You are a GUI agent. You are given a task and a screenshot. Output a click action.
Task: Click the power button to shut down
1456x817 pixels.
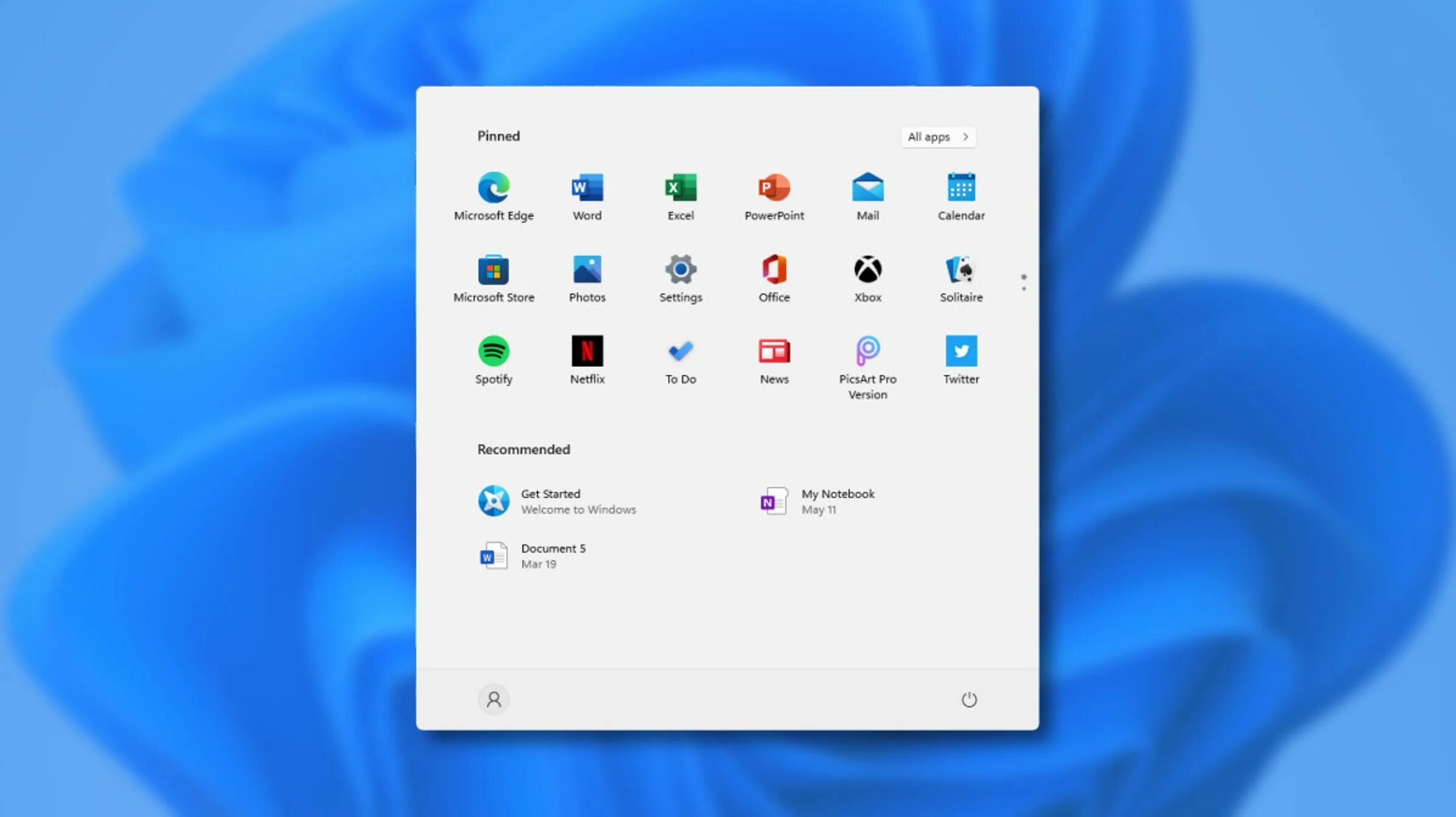[x=968, y=698]
